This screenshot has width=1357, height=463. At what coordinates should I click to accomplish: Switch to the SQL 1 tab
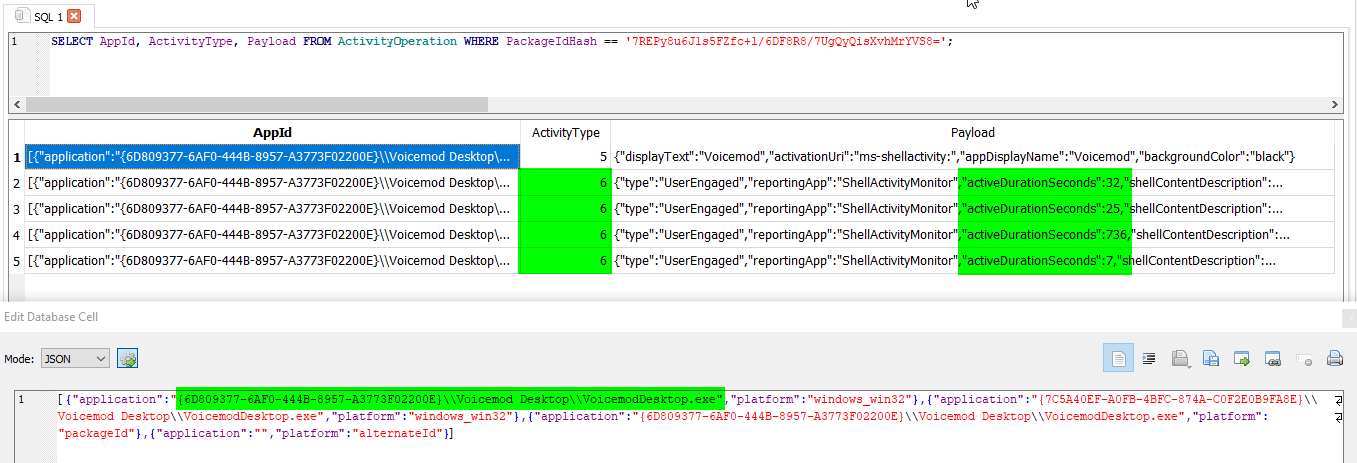point(43,16)
